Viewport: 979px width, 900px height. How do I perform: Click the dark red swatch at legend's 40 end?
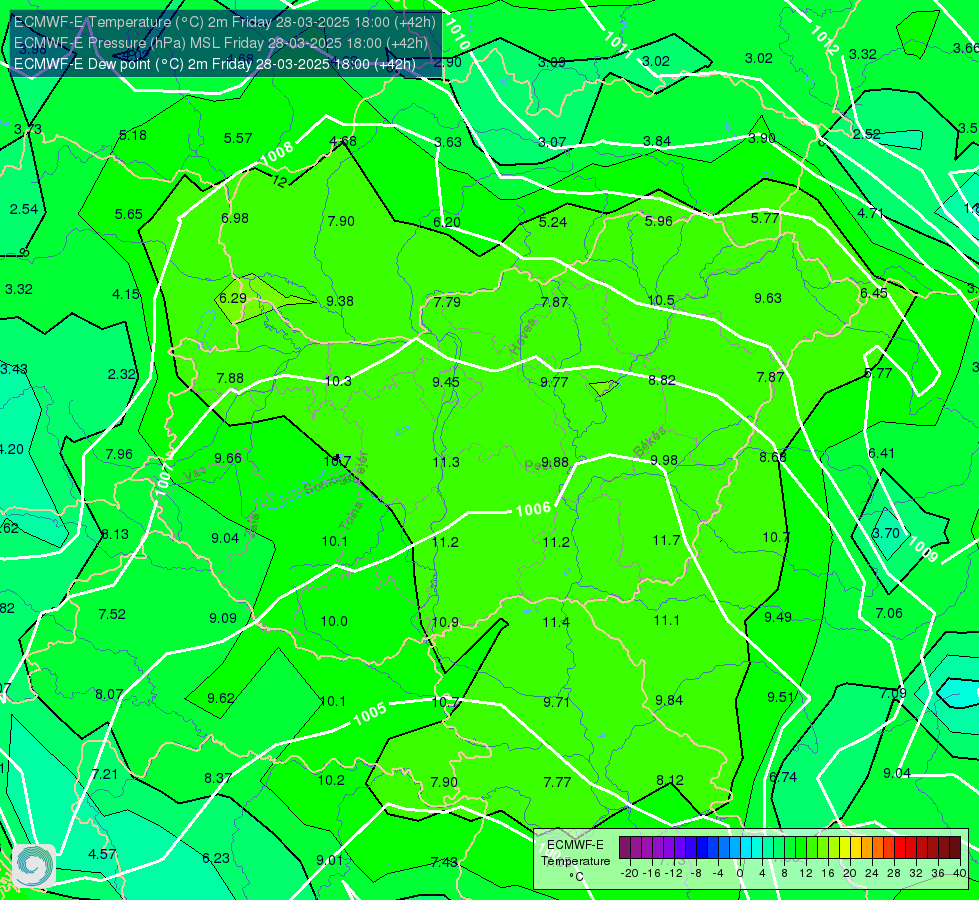coord(955,848)
